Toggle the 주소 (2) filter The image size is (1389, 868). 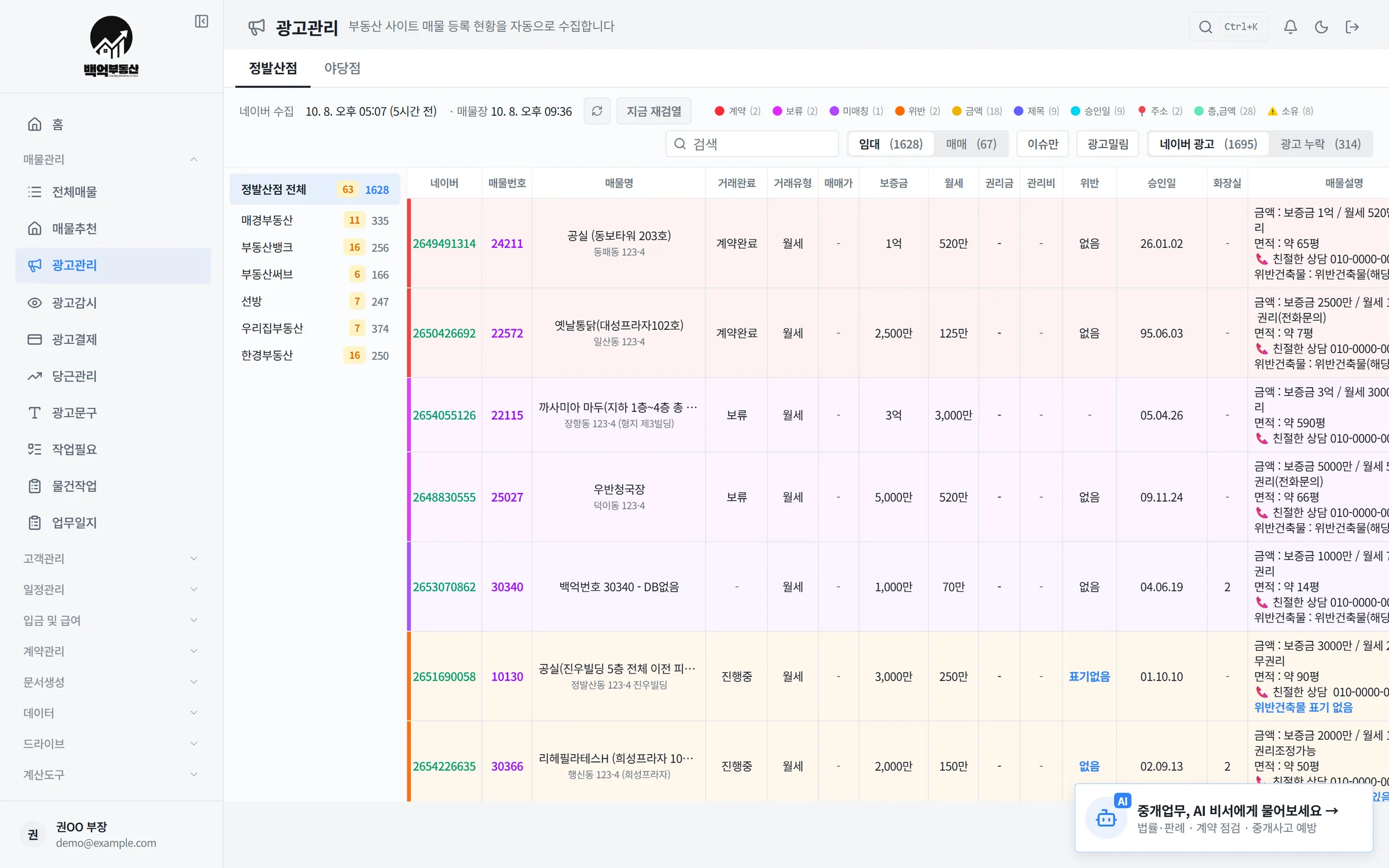tap(1160, 111)
